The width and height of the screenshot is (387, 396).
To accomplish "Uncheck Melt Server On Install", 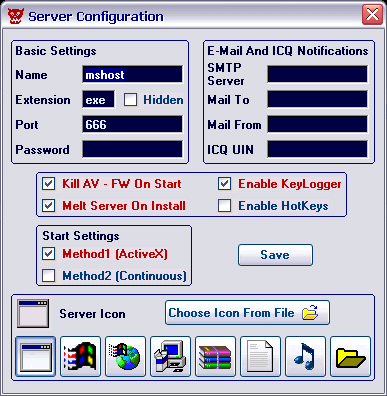I will click(x=49, y=206).
